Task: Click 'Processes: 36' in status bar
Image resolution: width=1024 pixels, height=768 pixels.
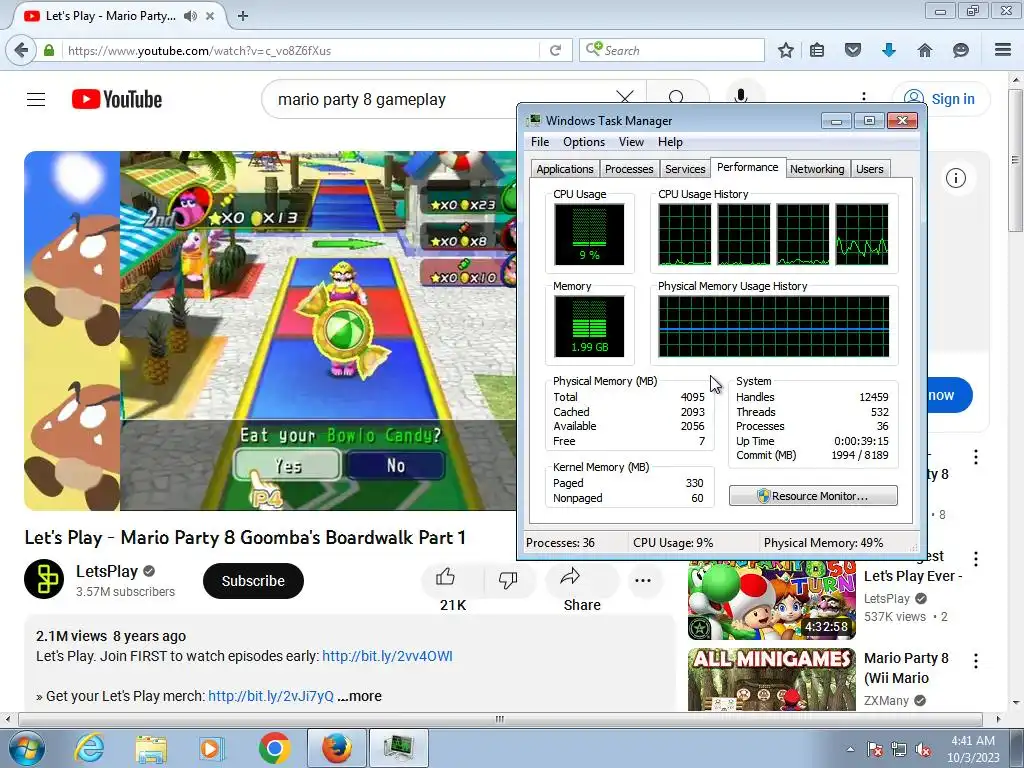Action: pyautogui.click(x=560, y=543)
